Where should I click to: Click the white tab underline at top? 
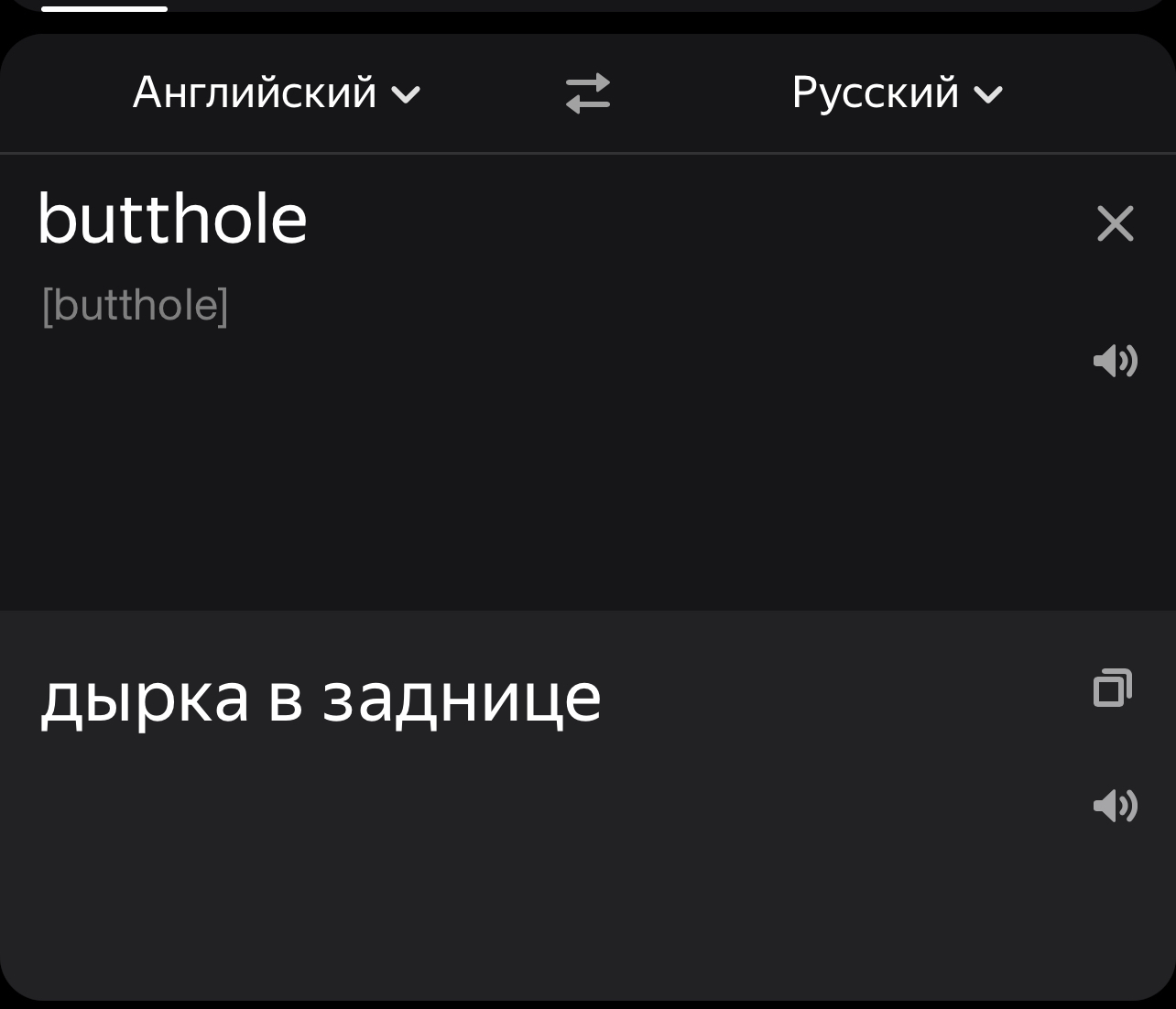pyautogui.click(x=104, y=9)
